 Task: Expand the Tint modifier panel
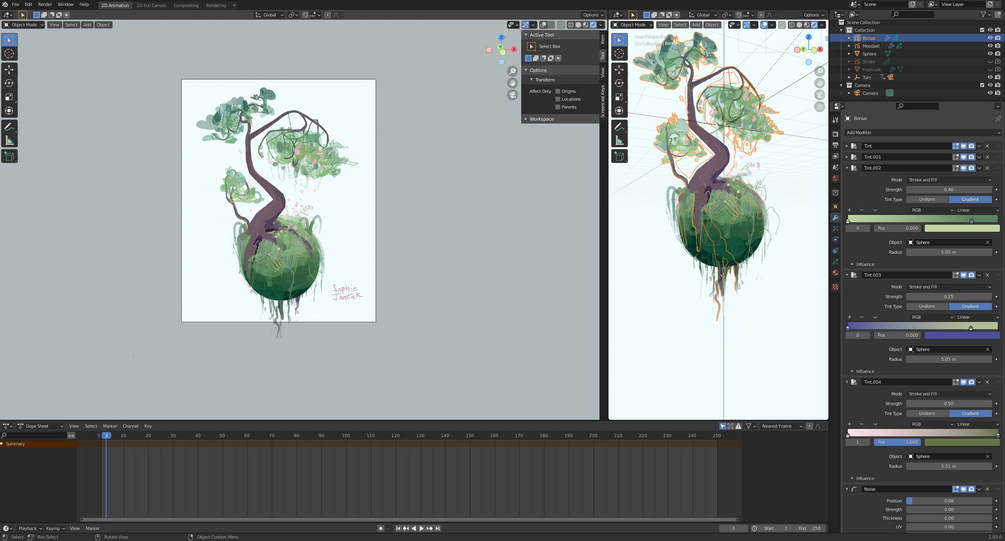click(847, 146)
